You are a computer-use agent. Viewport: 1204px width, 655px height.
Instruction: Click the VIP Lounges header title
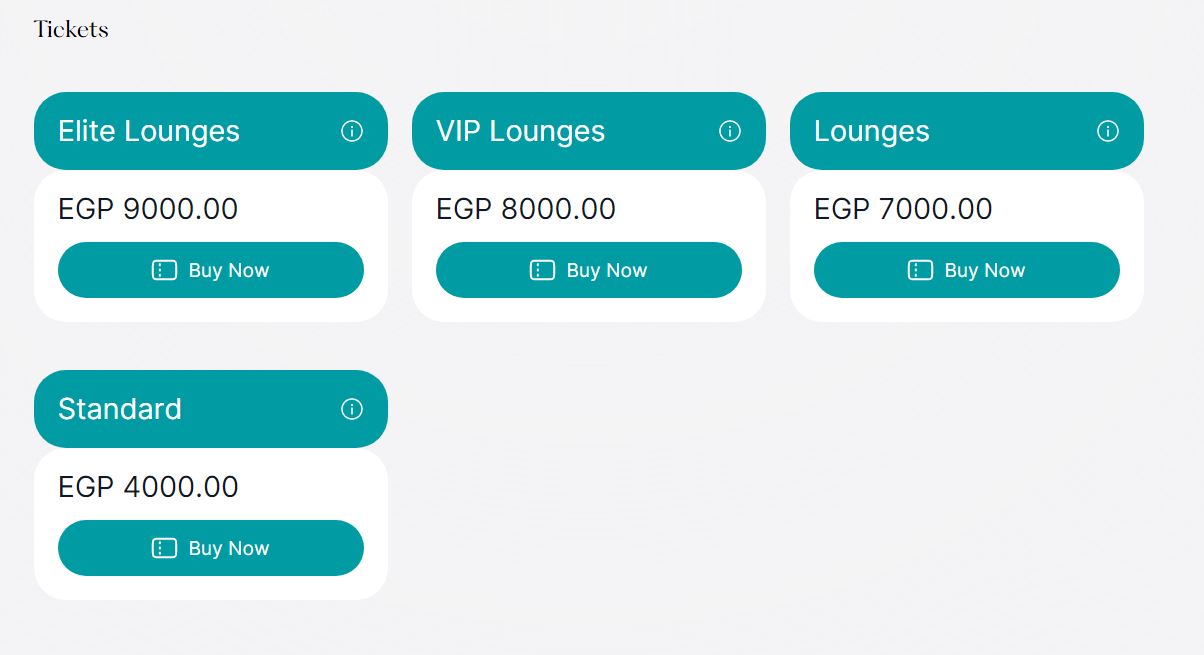pos(520,131)
